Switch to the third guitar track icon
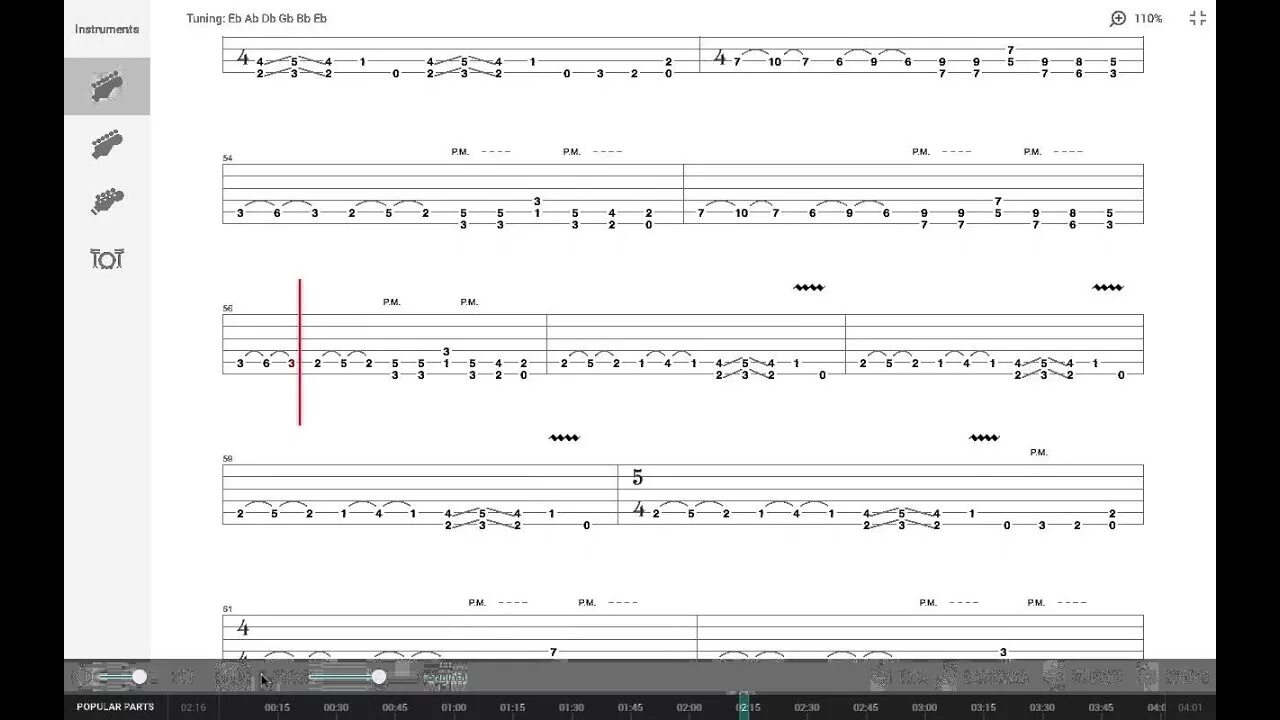The width and height of the screenshot is (1280, 720). 107,201
